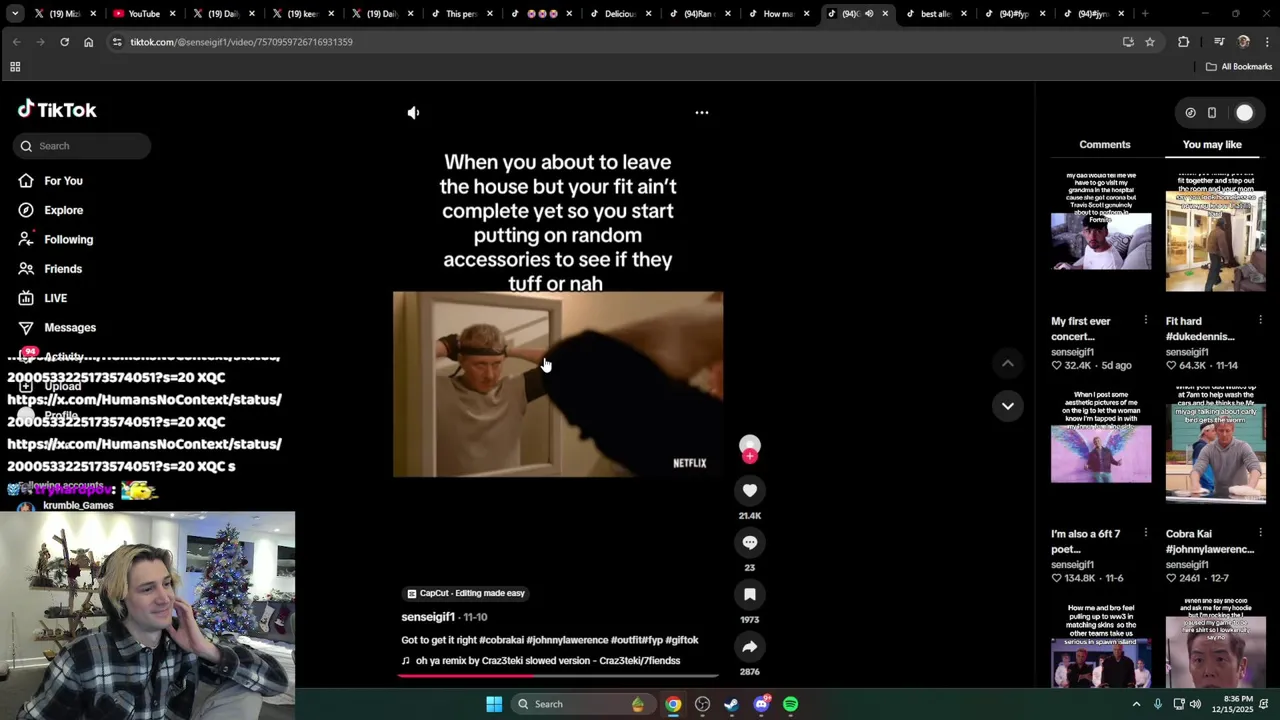This screenshot has height=720, width=1280.
Task: Open the browser apps grid shortcut
Action: [15, 67]
